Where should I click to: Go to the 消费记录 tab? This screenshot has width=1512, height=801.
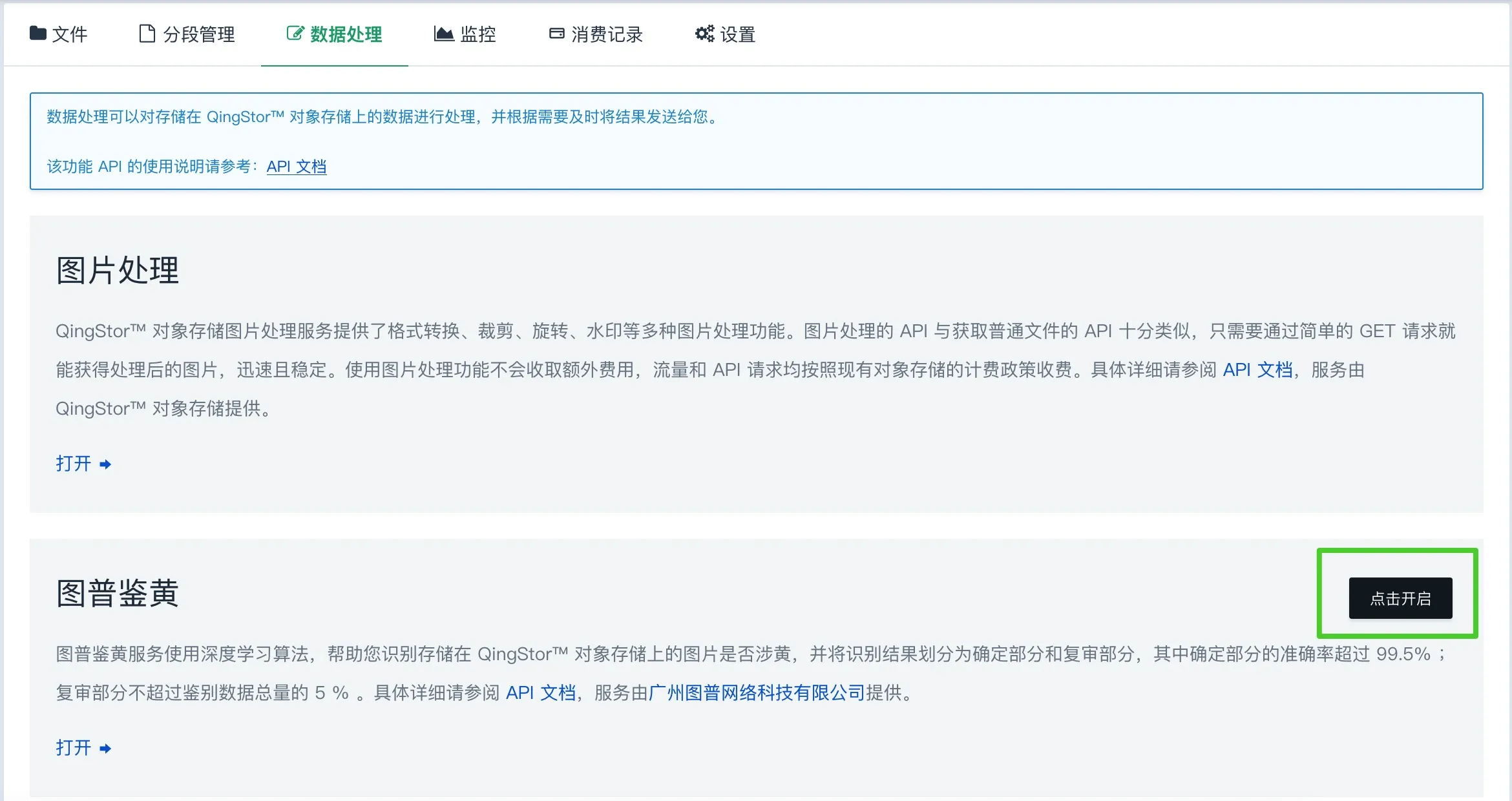point(606,34)
